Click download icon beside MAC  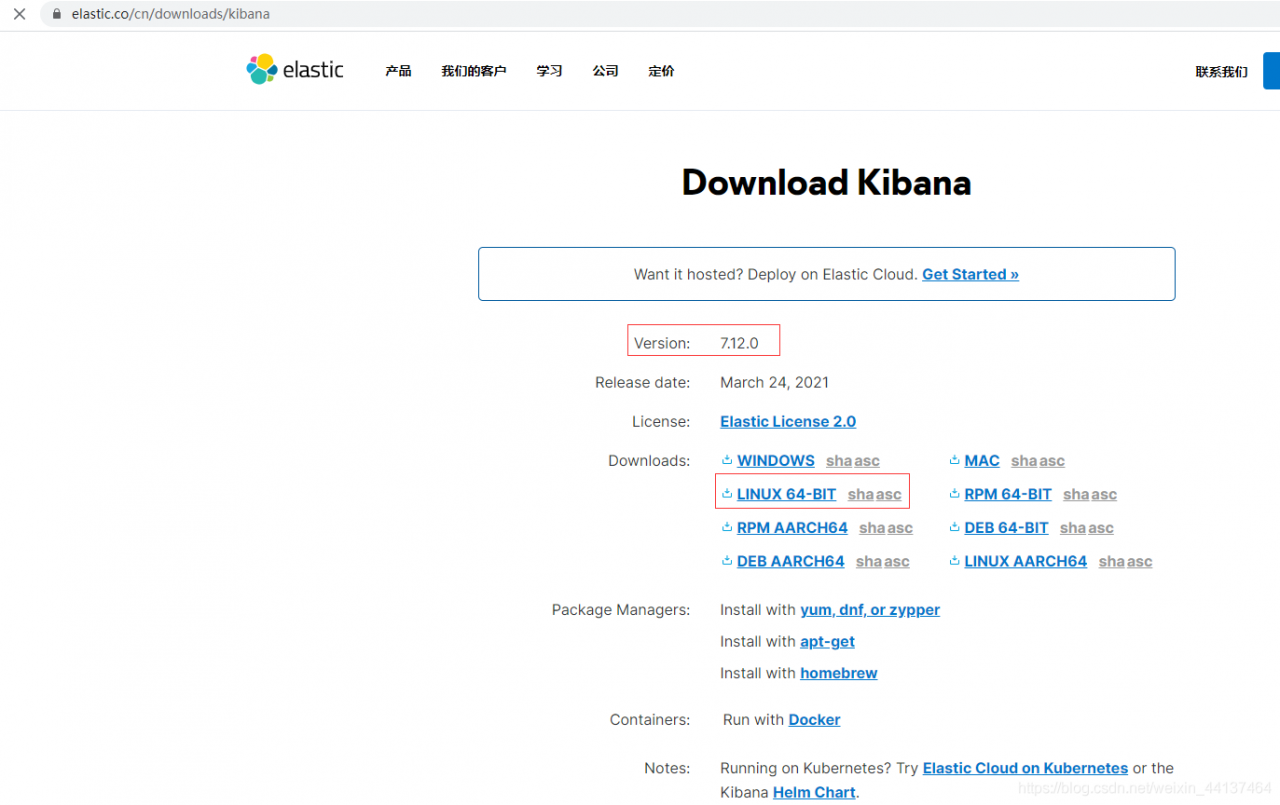point(955,460)
